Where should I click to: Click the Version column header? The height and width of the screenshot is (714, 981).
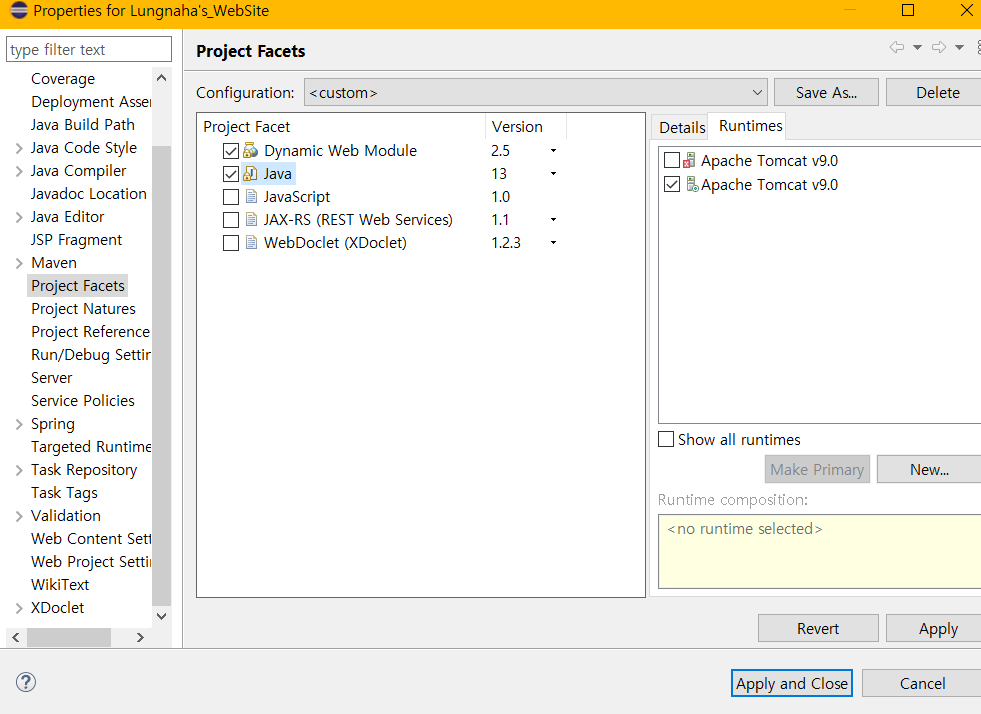click(526, 126)
